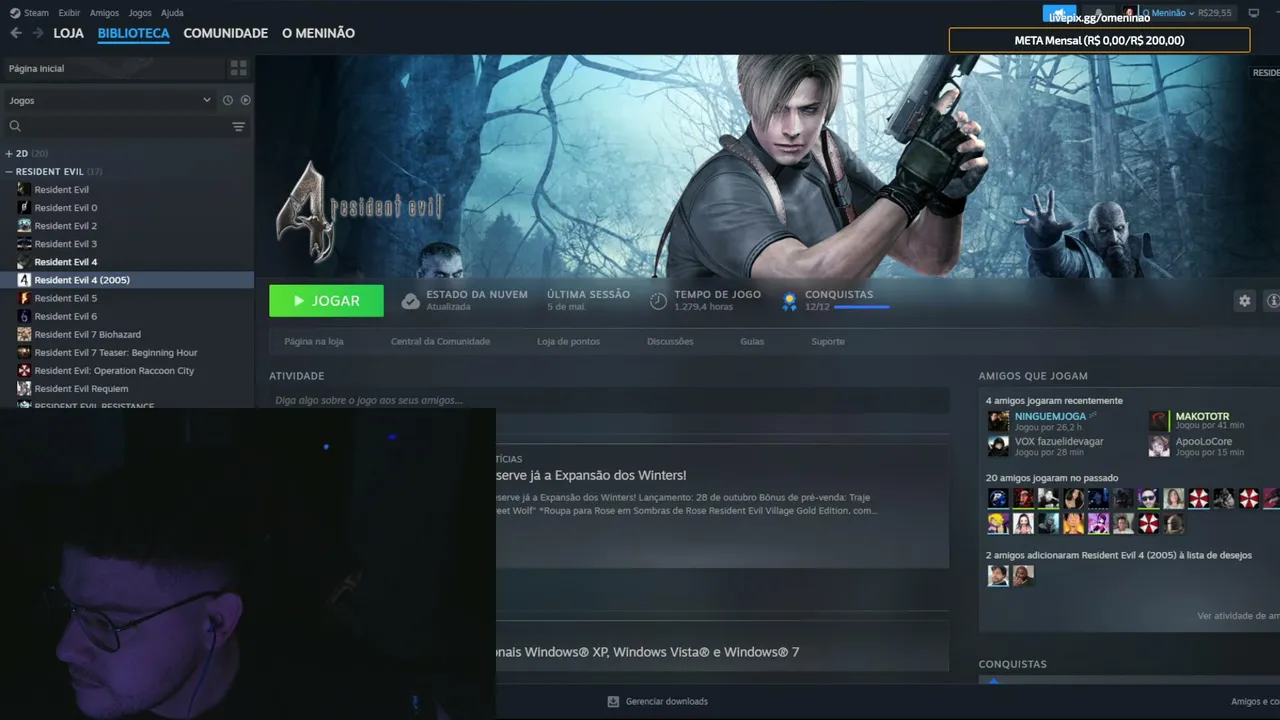Go forward with the right arrow icon

click(x=38, y=33)
